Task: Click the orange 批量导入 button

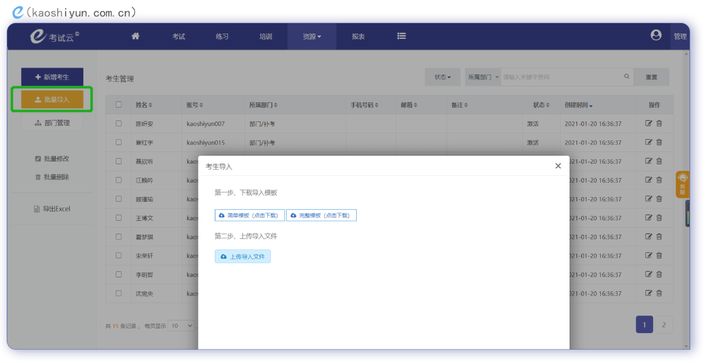Action: 52,99
